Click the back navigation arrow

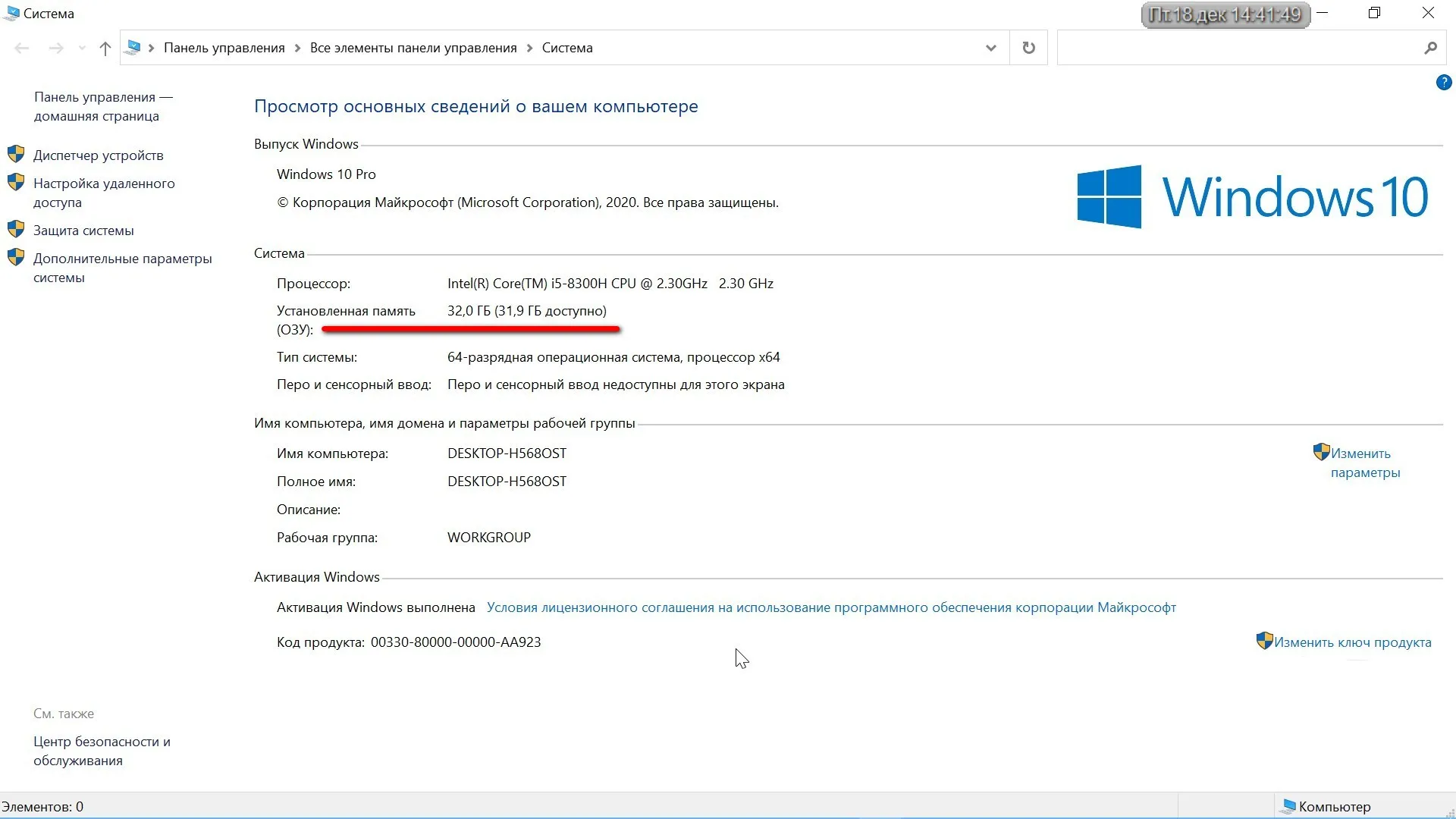21,48
